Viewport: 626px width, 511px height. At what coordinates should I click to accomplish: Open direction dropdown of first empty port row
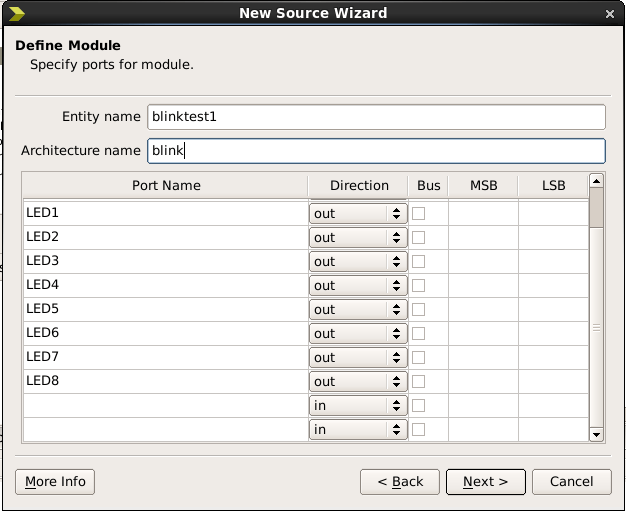[358, 405]
